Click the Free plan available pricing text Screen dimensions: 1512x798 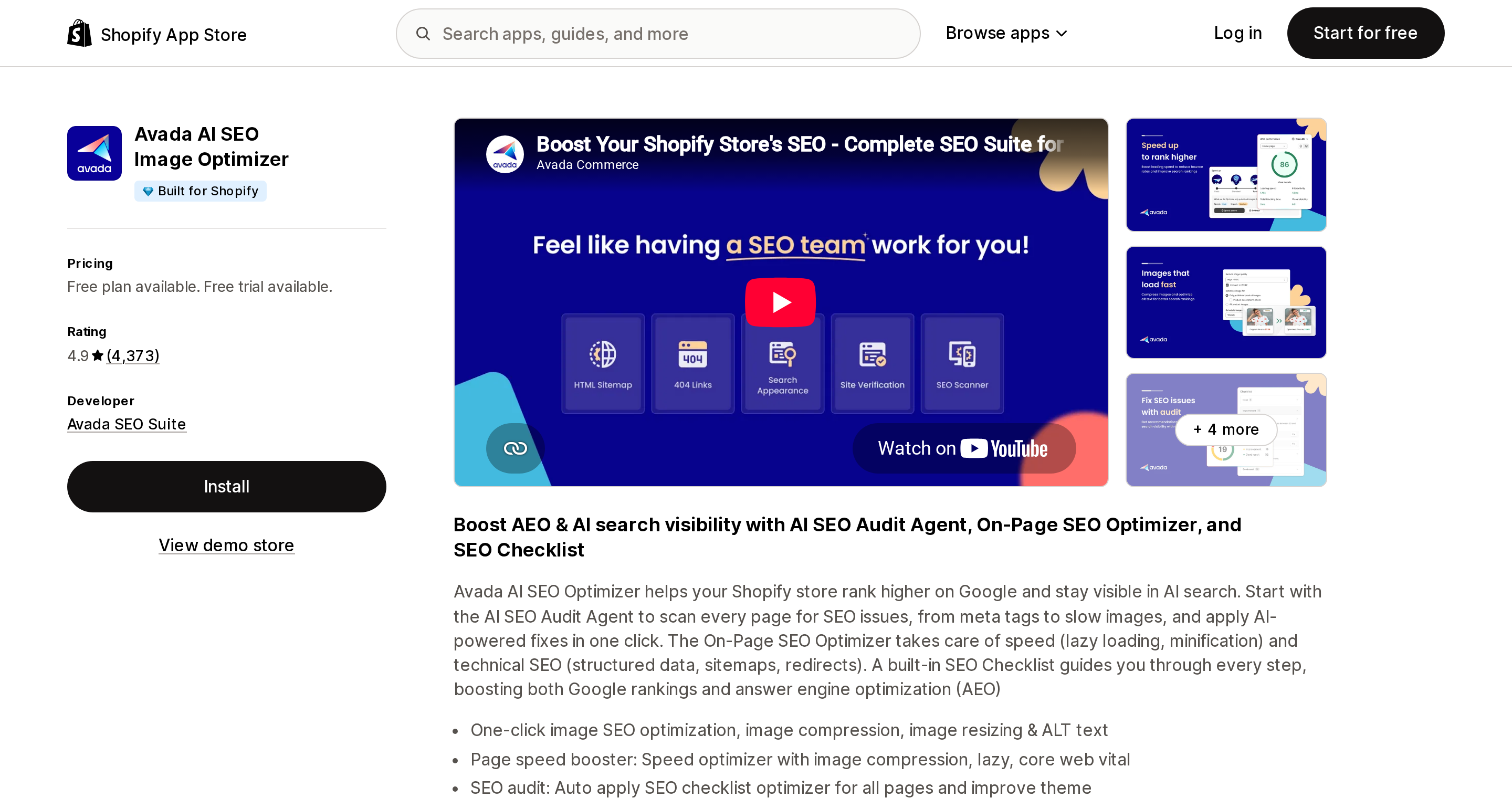(199, 286)
